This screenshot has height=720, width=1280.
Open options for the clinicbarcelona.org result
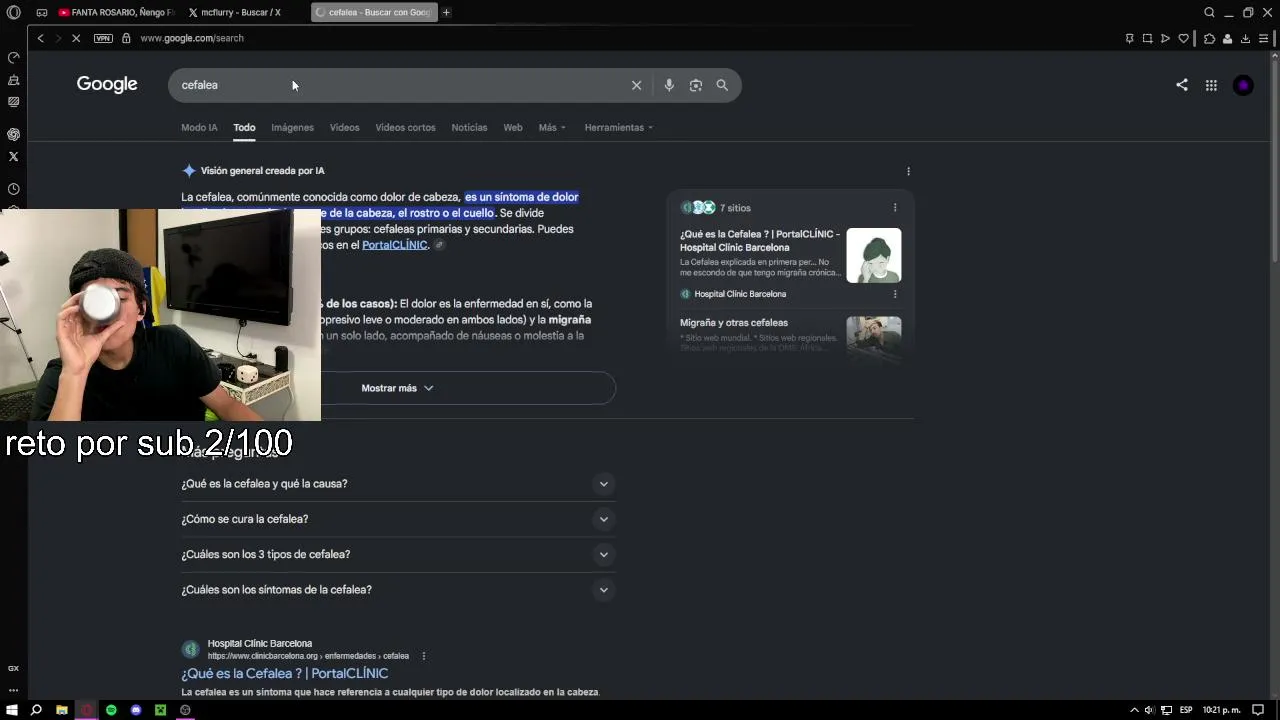pos(424,656)
